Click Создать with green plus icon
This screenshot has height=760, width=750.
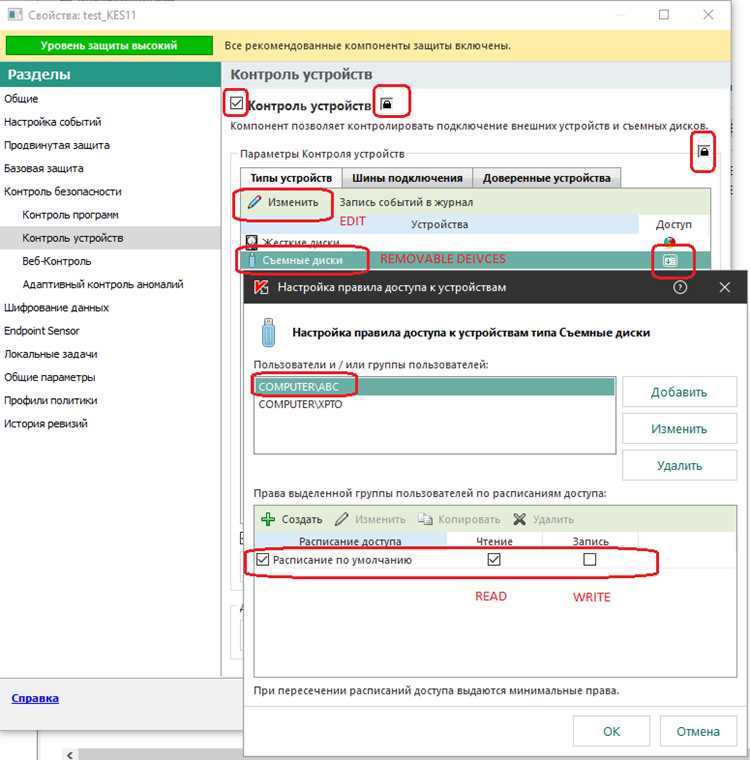pyautogui.click(x=291, y=519)
